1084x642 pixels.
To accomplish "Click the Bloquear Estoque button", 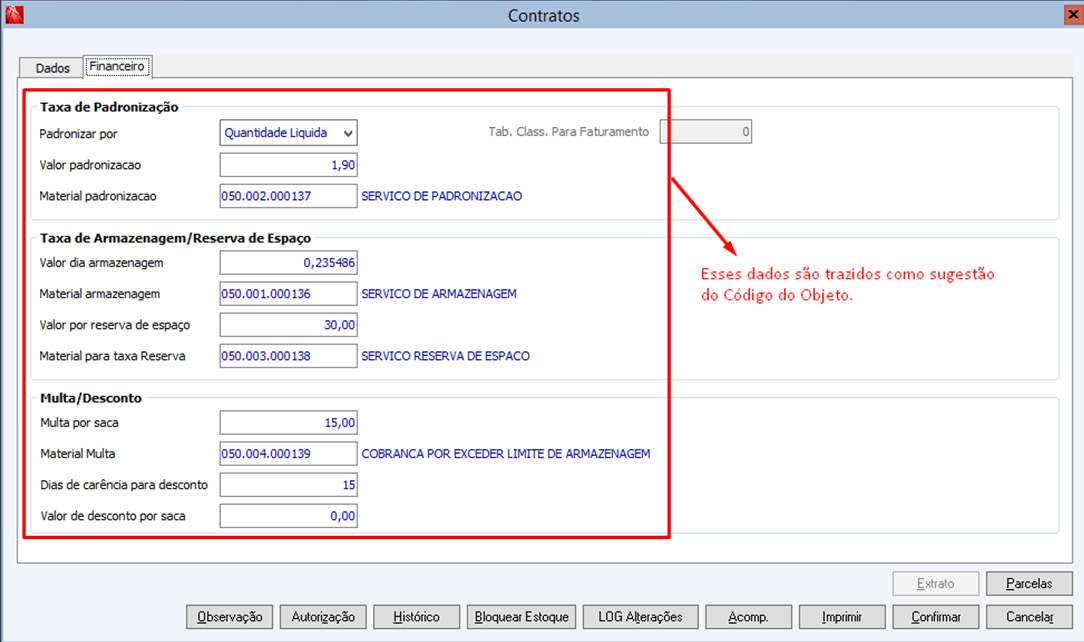I will pos(521,617).
